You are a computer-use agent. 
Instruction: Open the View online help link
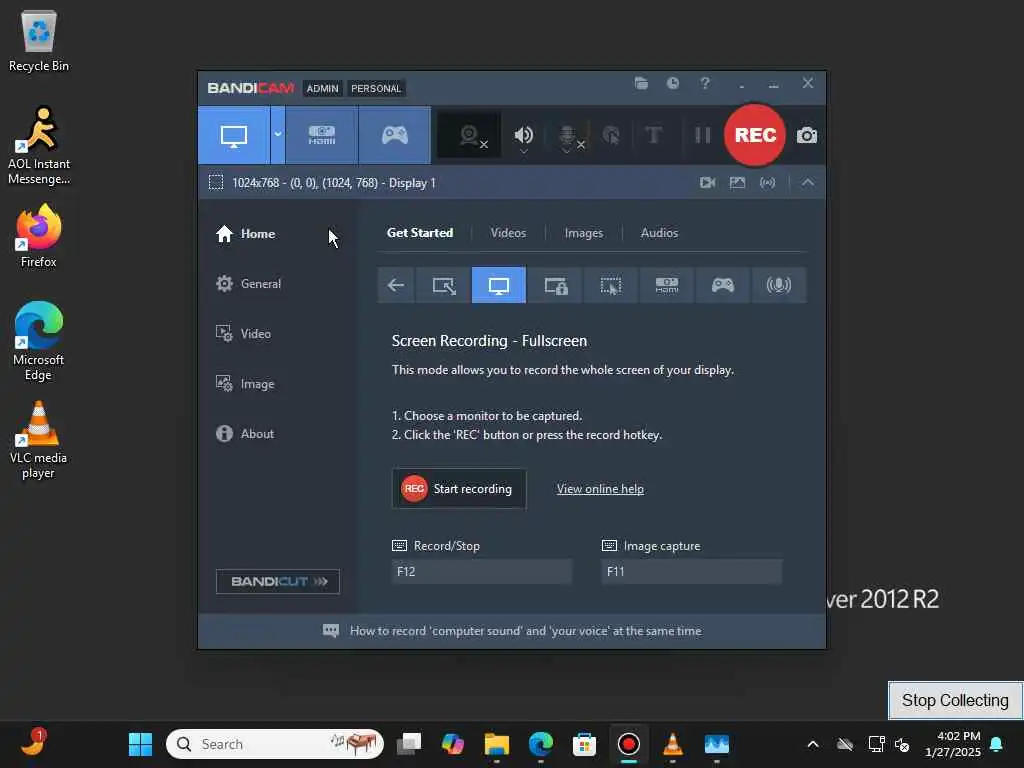pos(600,489)
